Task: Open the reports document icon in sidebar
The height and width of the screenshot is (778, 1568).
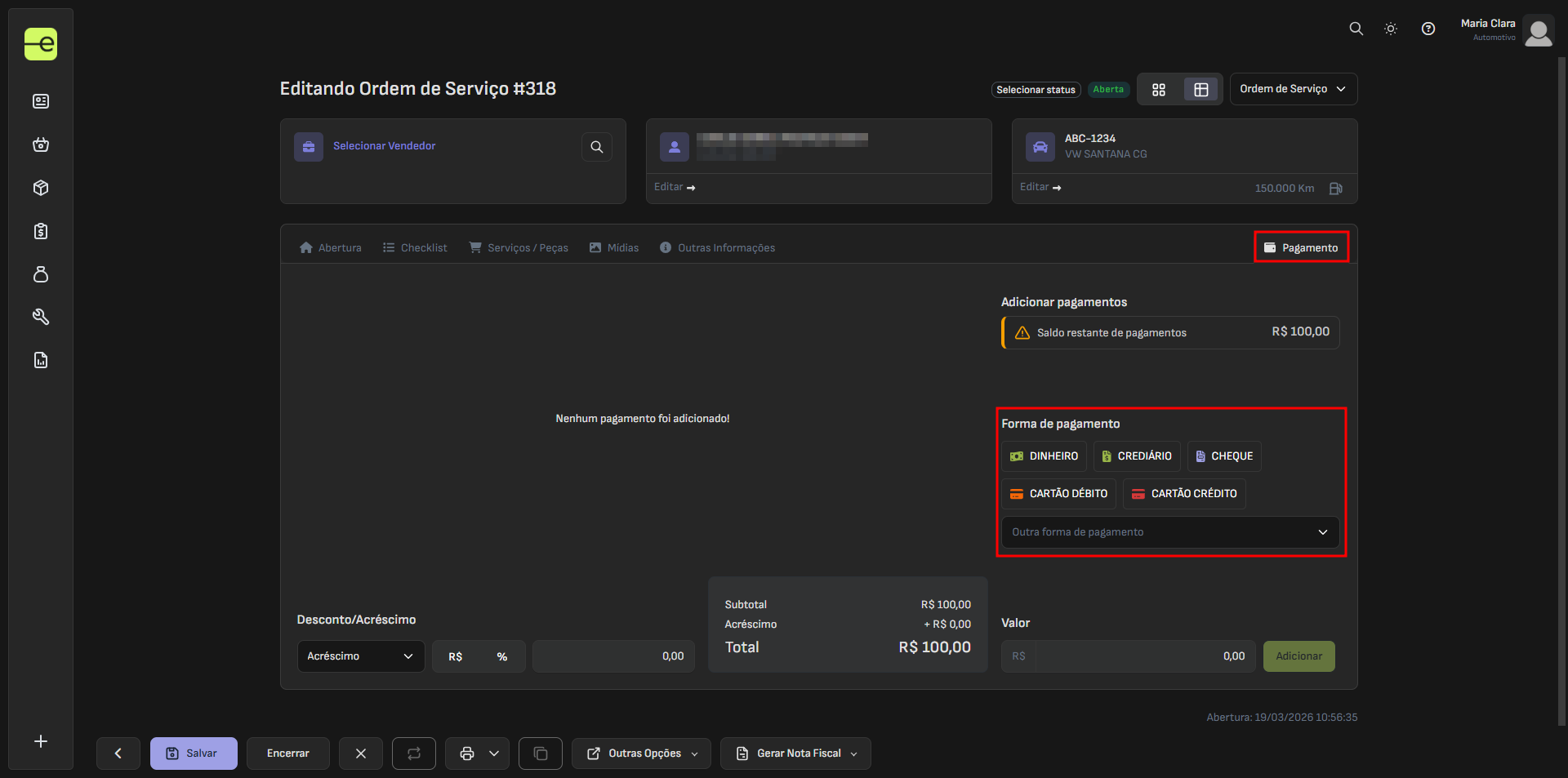Action: click(41, 360)
